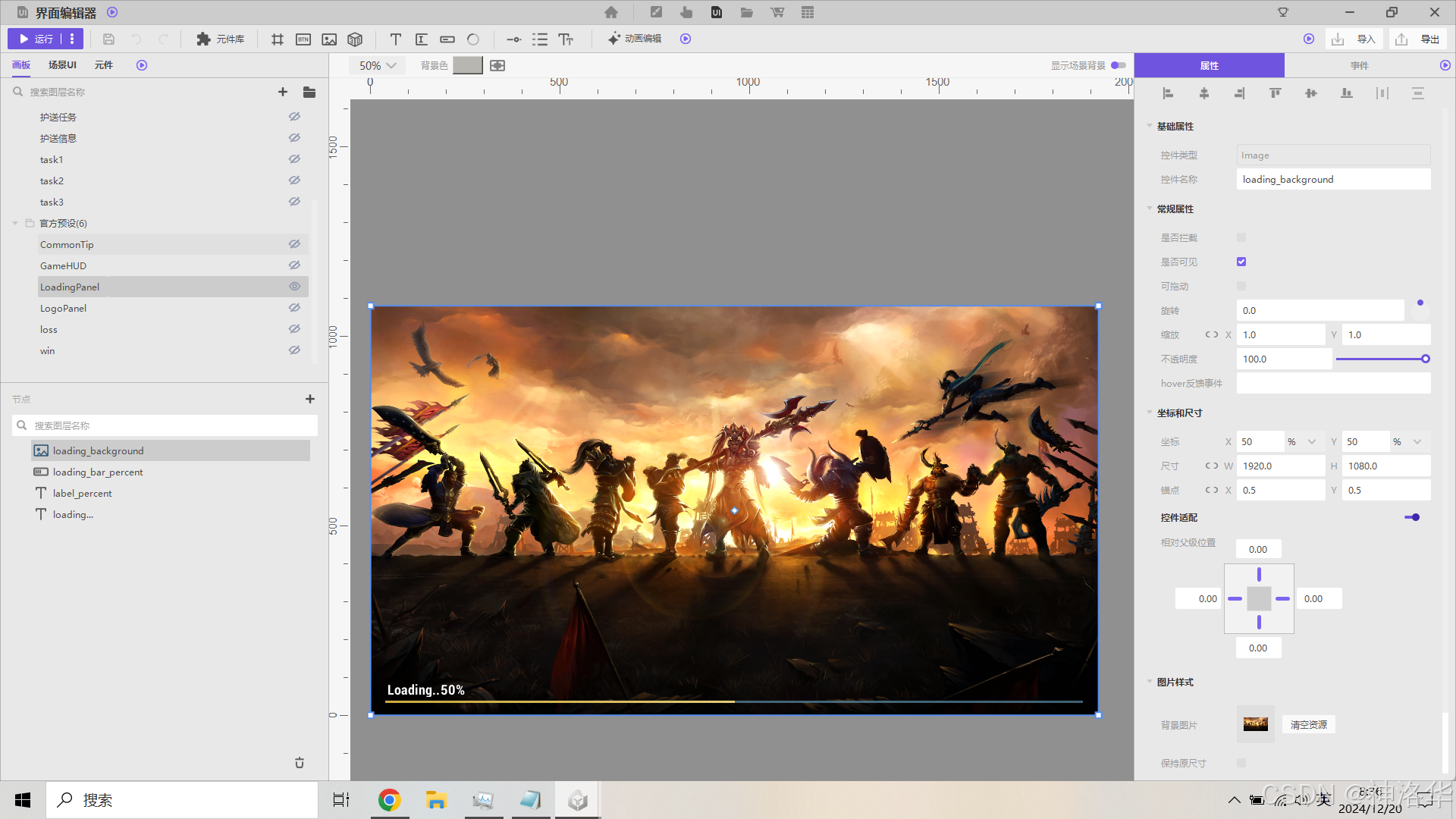Show the hidden CommonTip layer
The height and width of the screenshot is (819, 1456).
point(295,244)
